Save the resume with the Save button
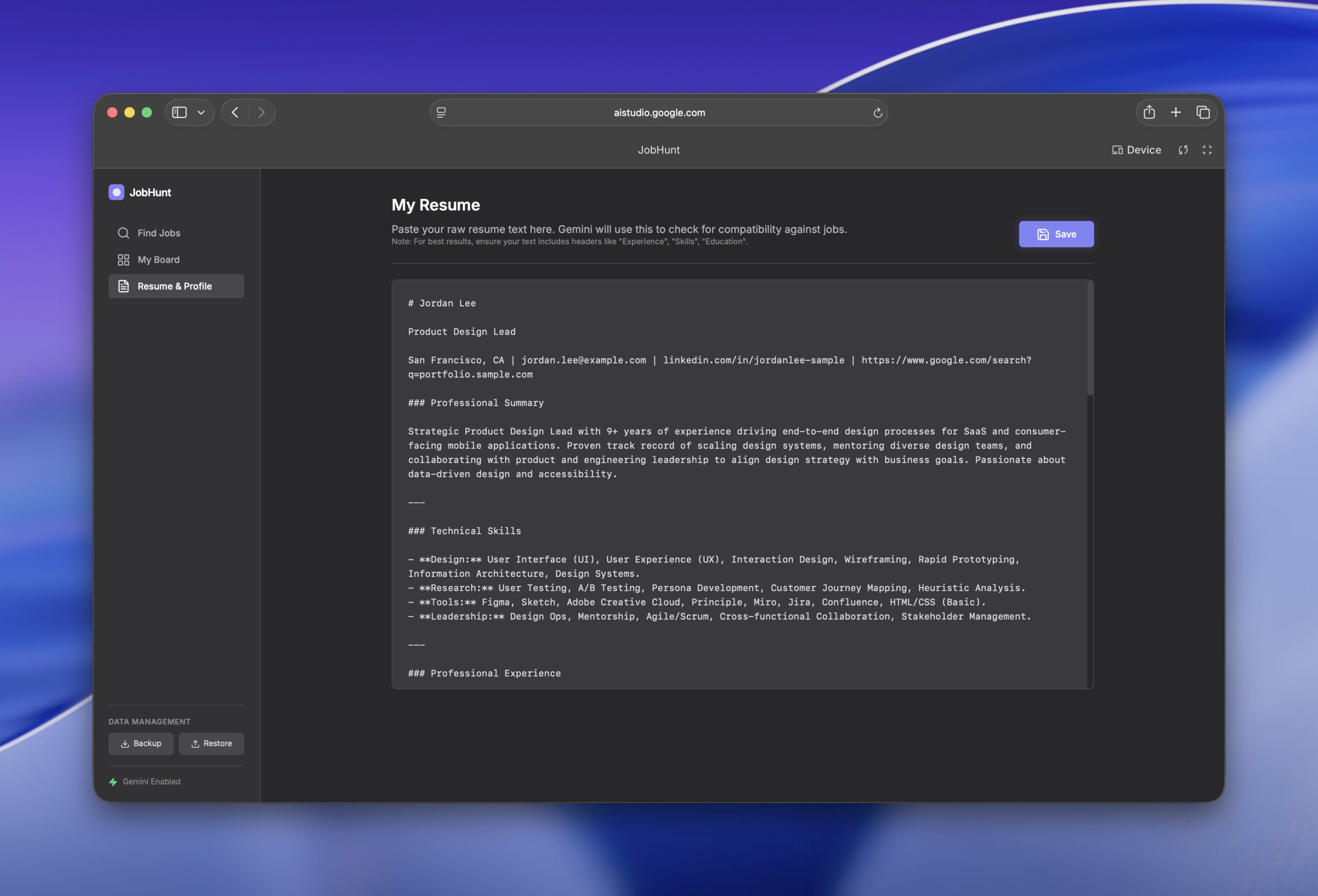Viewport: 1318px width, 896px height. click(x=1055, y=234)
